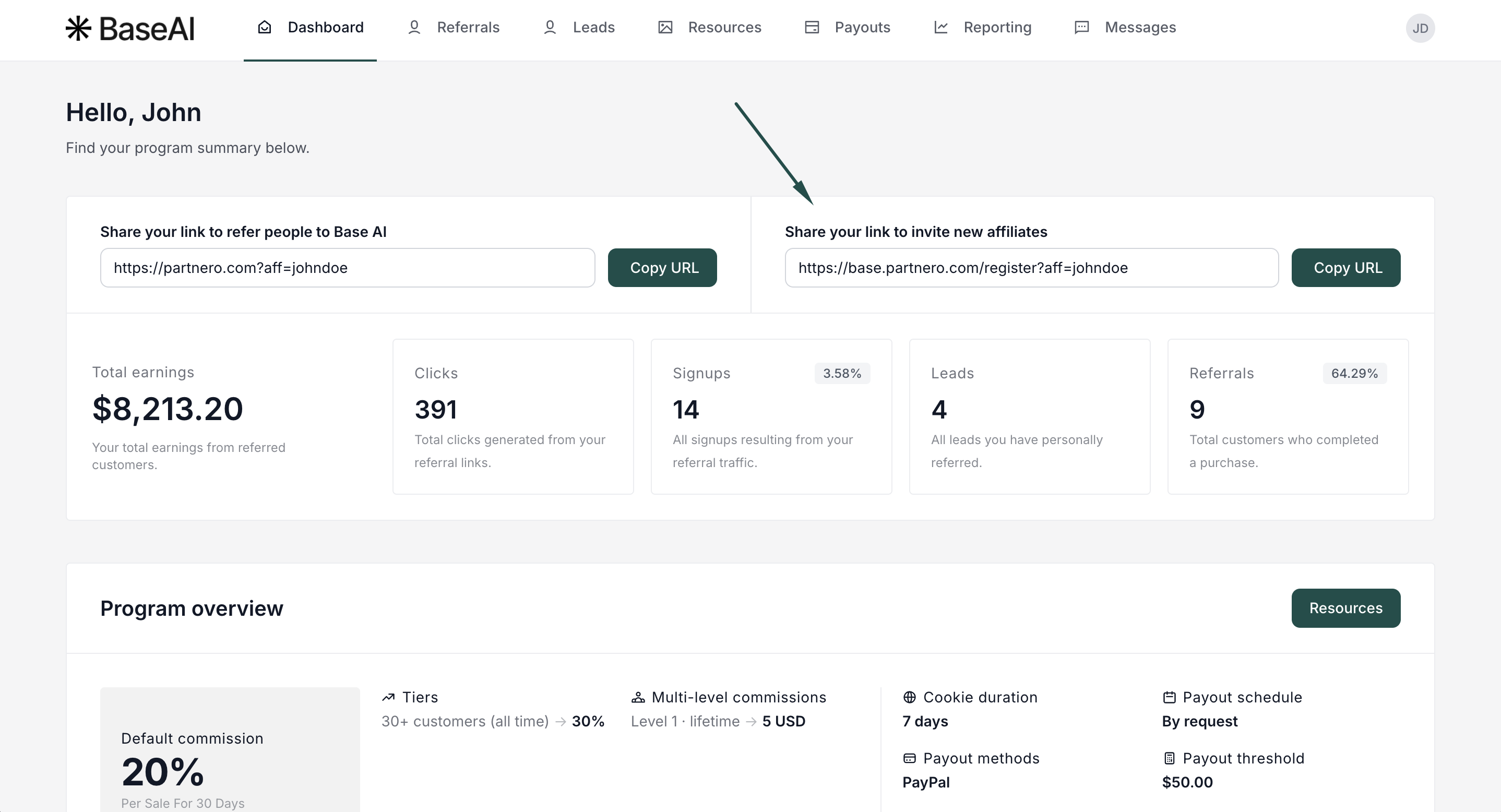Switch to the Payouts tab
Screen dimensions: 1501x812
[862, 27]
